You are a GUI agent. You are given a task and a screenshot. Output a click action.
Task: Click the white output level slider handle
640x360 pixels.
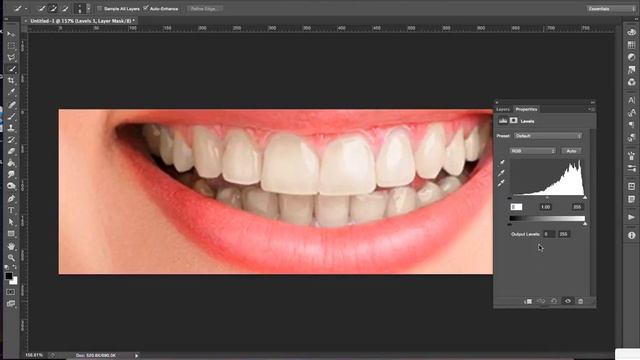pos(585,224)
